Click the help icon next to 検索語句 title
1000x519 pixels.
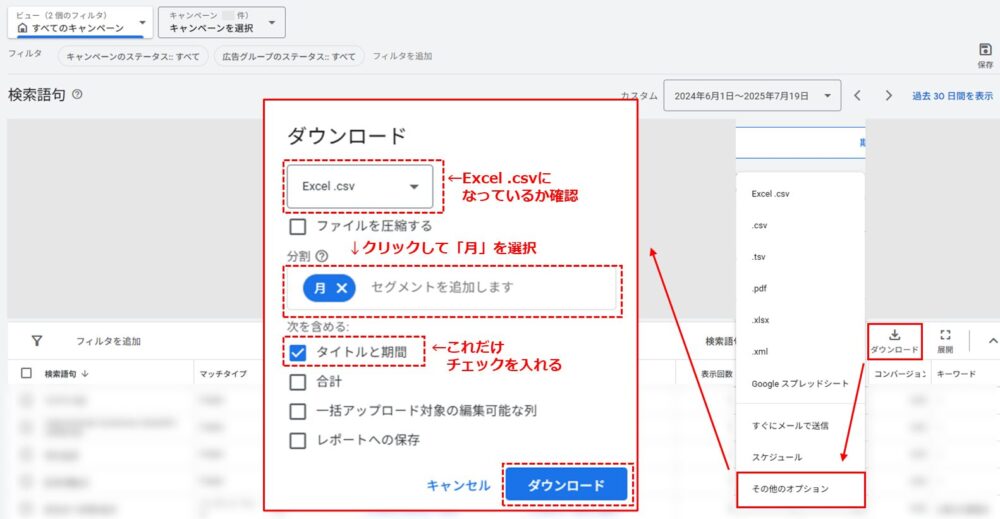coord(77,95)
